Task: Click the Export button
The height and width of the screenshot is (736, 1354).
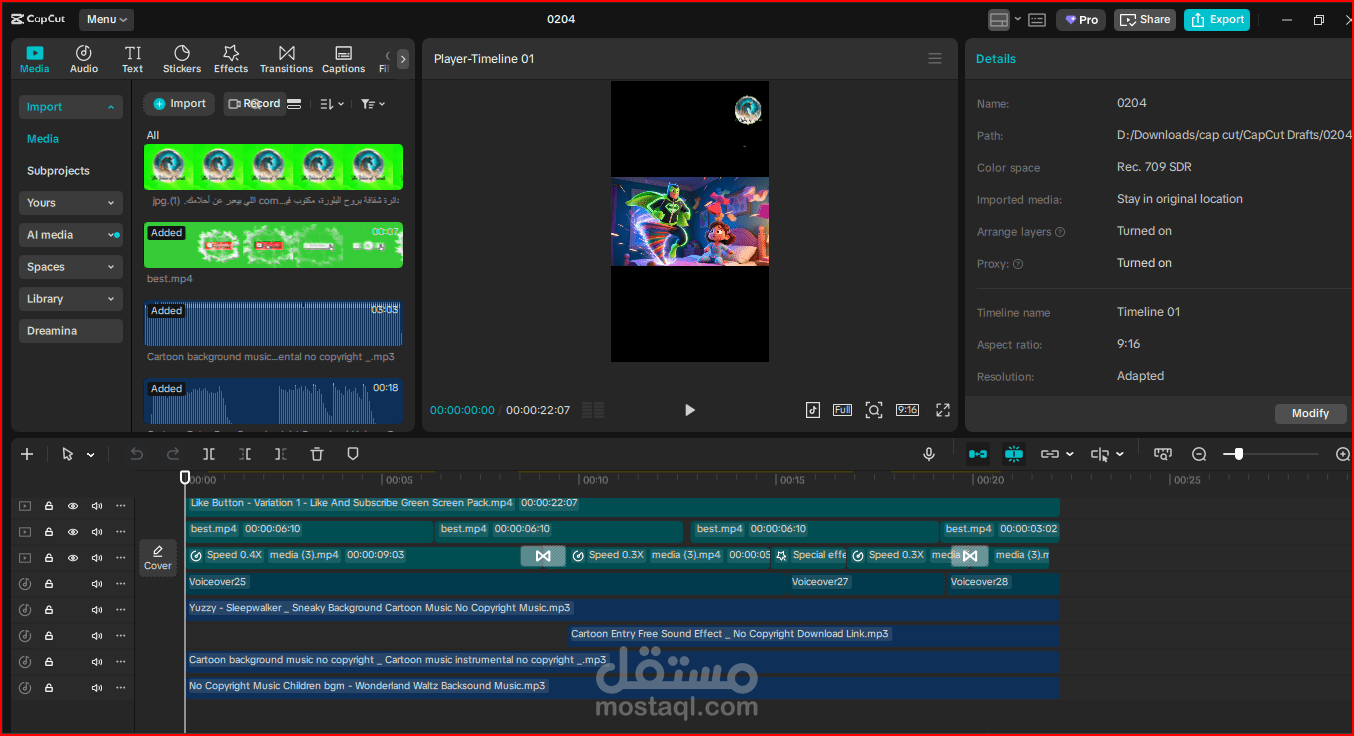Action: click(1217, 19)
